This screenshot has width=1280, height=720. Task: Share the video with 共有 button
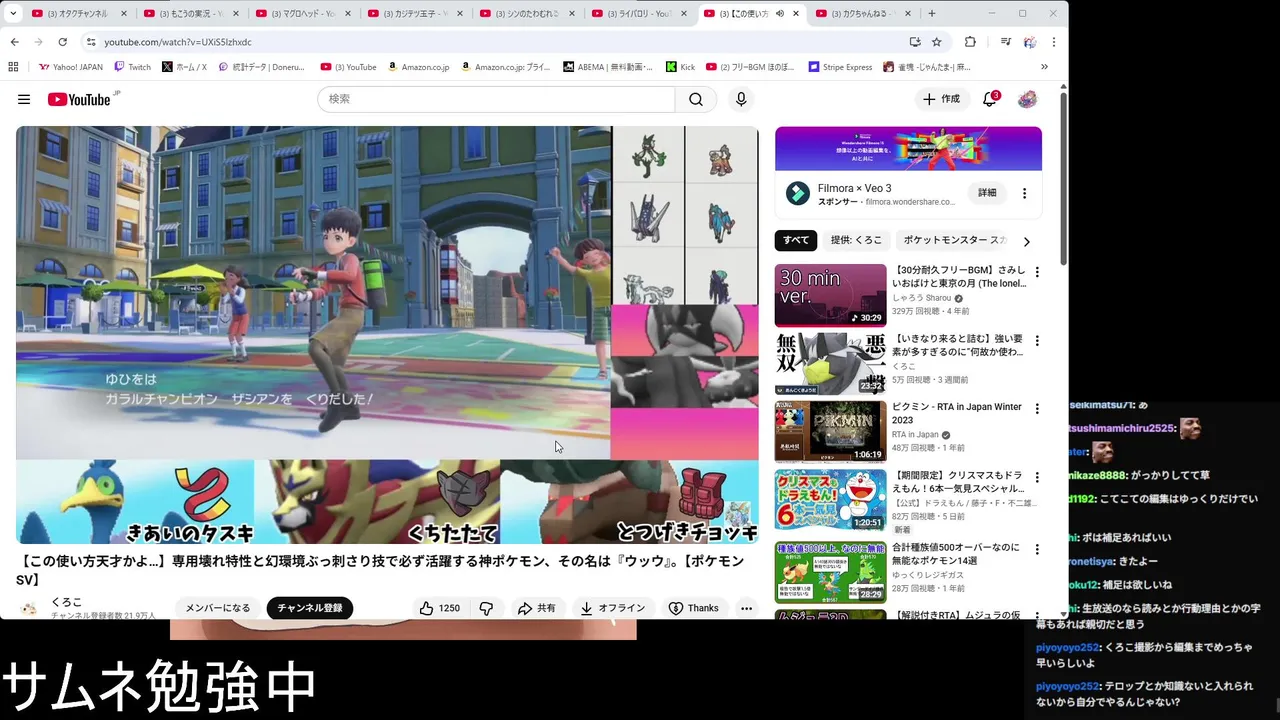537,608
